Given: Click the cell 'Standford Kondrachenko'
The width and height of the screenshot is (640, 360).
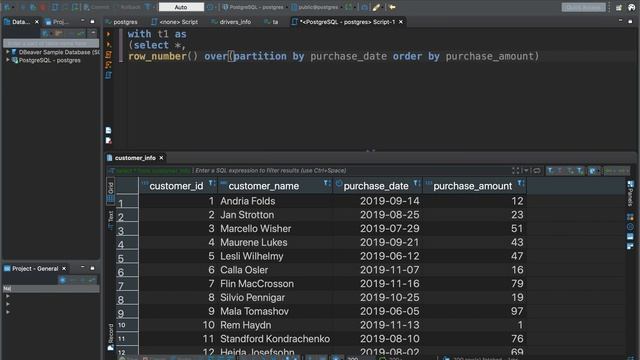Looking at the screenshot, I should click(275, 339).
